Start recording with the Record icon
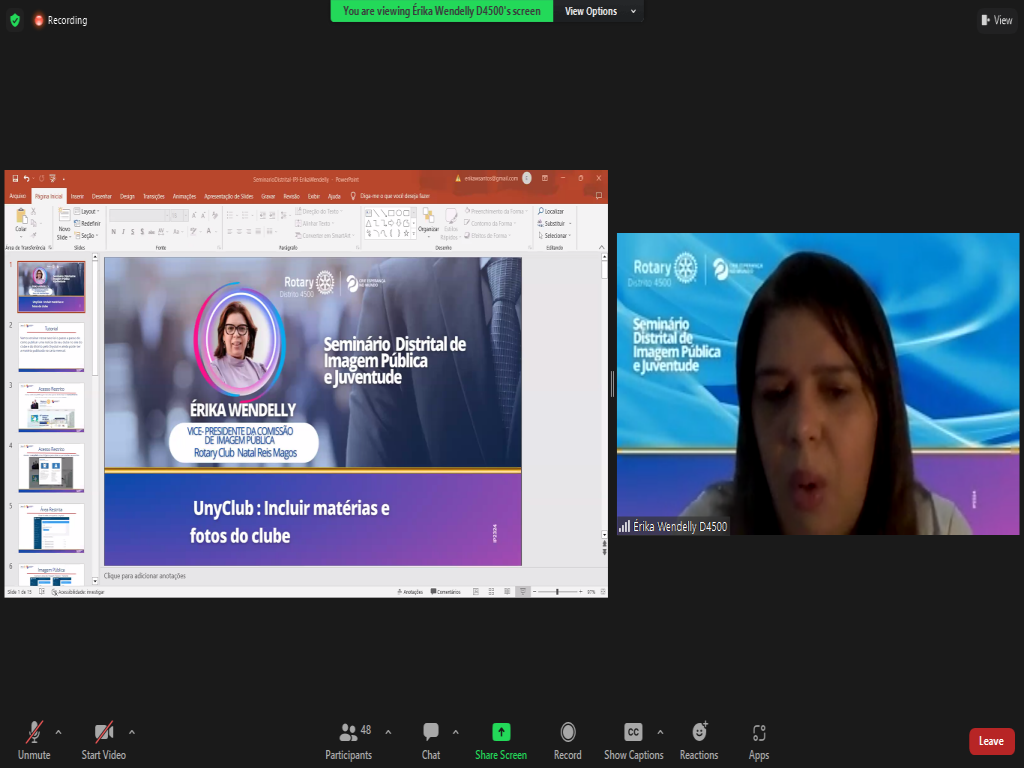 pyautogui.click(x=568, y=733)
